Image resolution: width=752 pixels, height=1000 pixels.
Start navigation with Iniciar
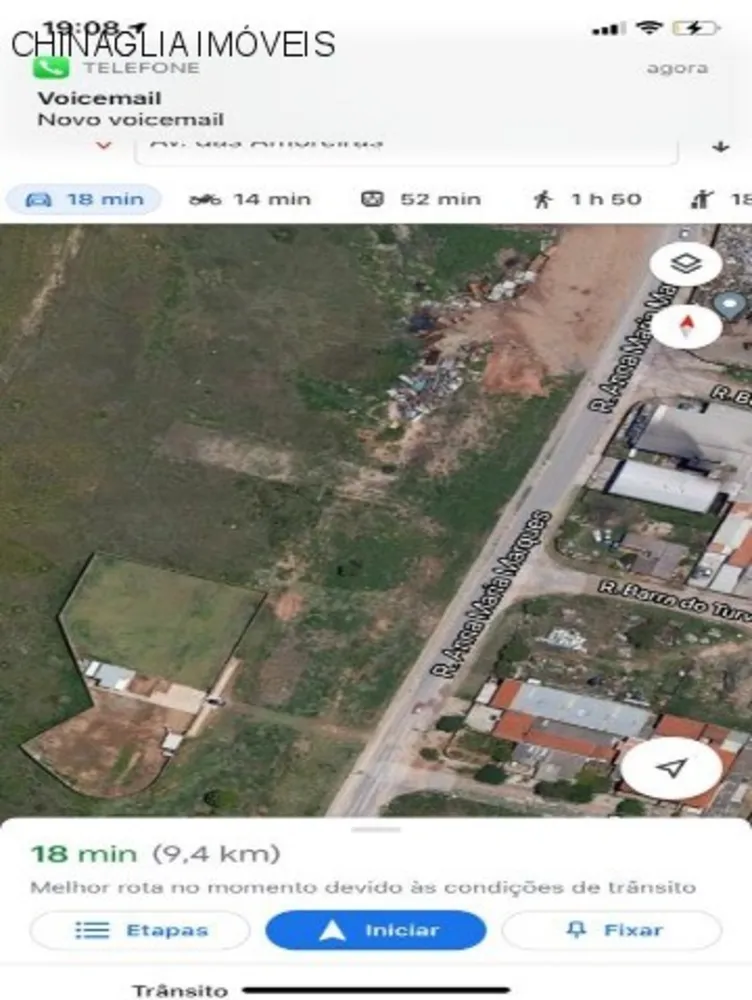376,930
